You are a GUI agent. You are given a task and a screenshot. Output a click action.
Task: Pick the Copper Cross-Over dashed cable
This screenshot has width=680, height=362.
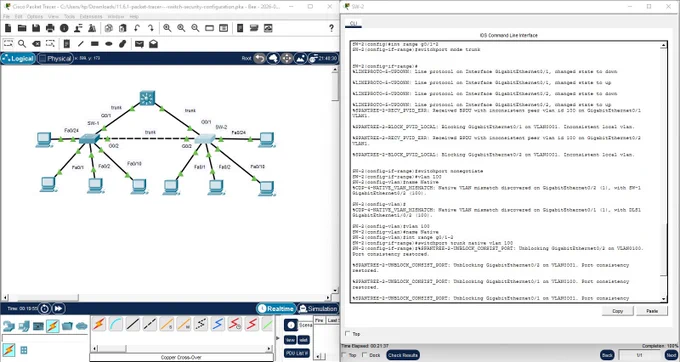[150, 323]
